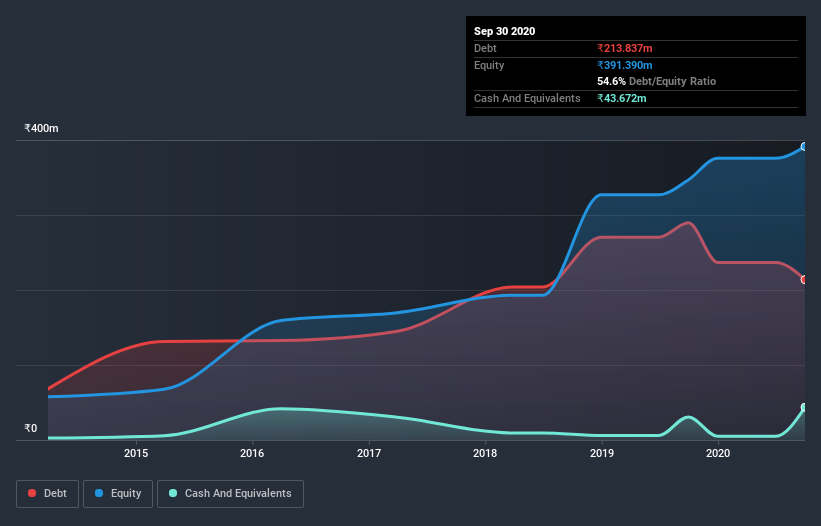Click the ₹43.672m cash value in tooltip
821x526 pixels.
[622, 98]
